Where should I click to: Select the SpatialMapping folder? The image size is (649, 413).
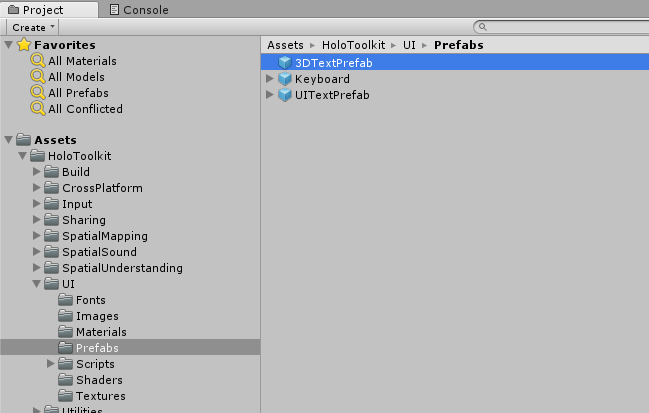[x=104, y=236]
